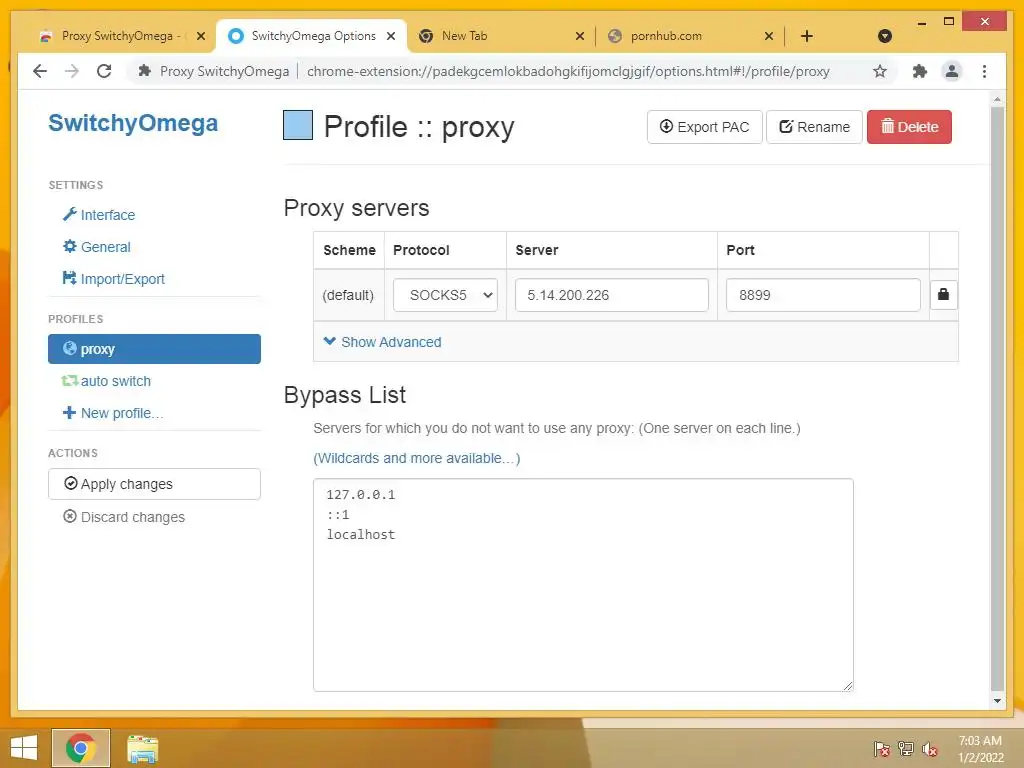The height and width of the screenshot is (768, 1024).
Task: Click the muted volume tray icon
Action: [x=930, y=748]
